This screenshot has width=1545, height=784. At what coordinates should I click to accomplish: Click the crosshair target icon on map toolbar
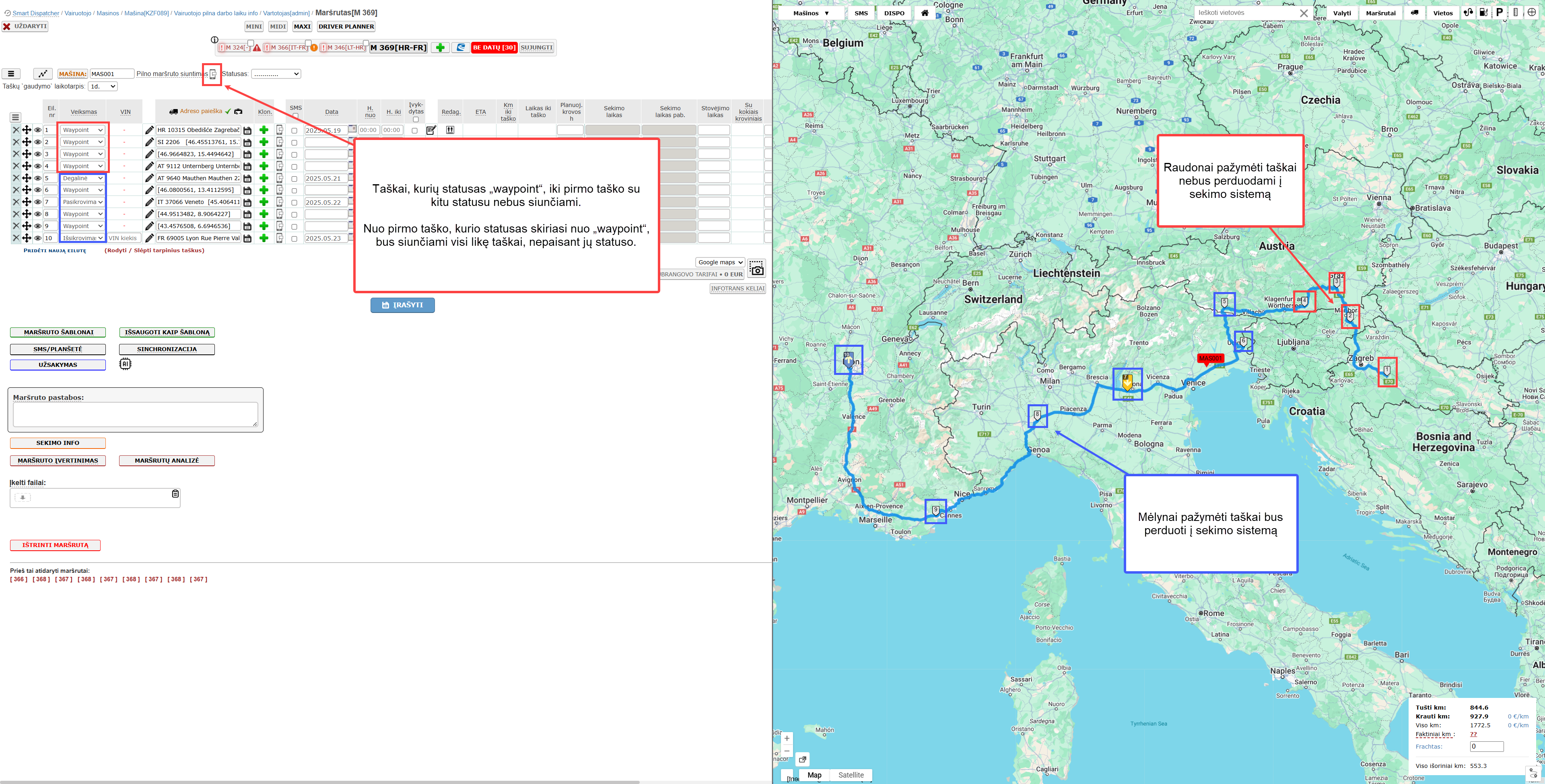pos(1531,12)
